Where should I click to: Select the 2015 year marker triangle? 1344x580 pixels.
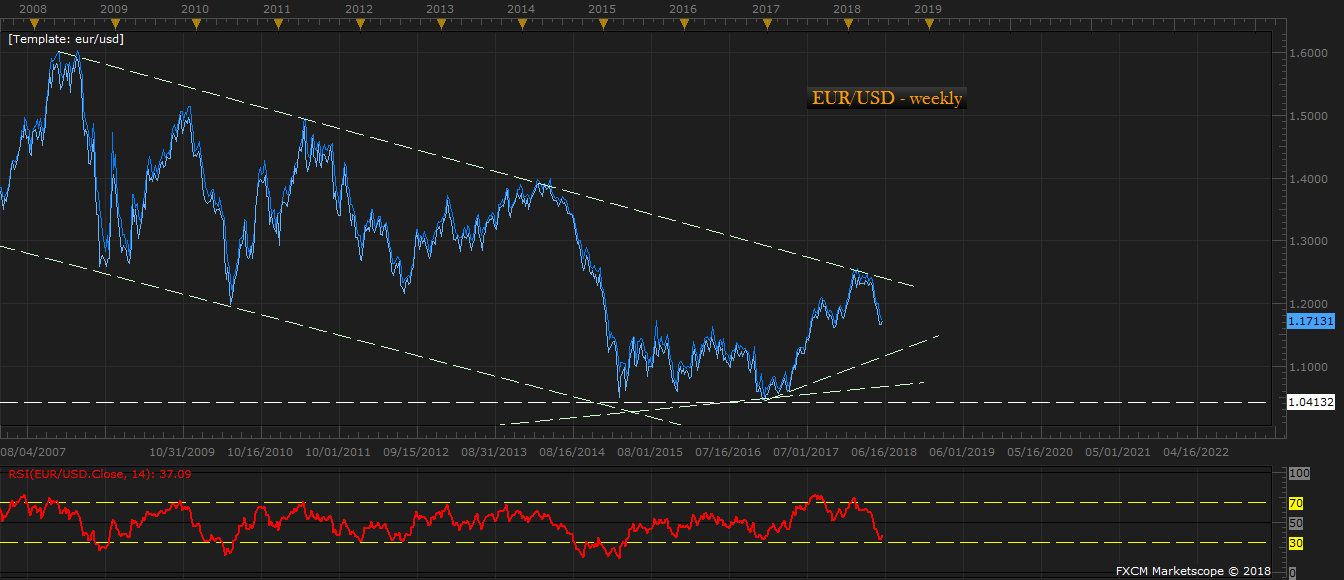[603, 23]
